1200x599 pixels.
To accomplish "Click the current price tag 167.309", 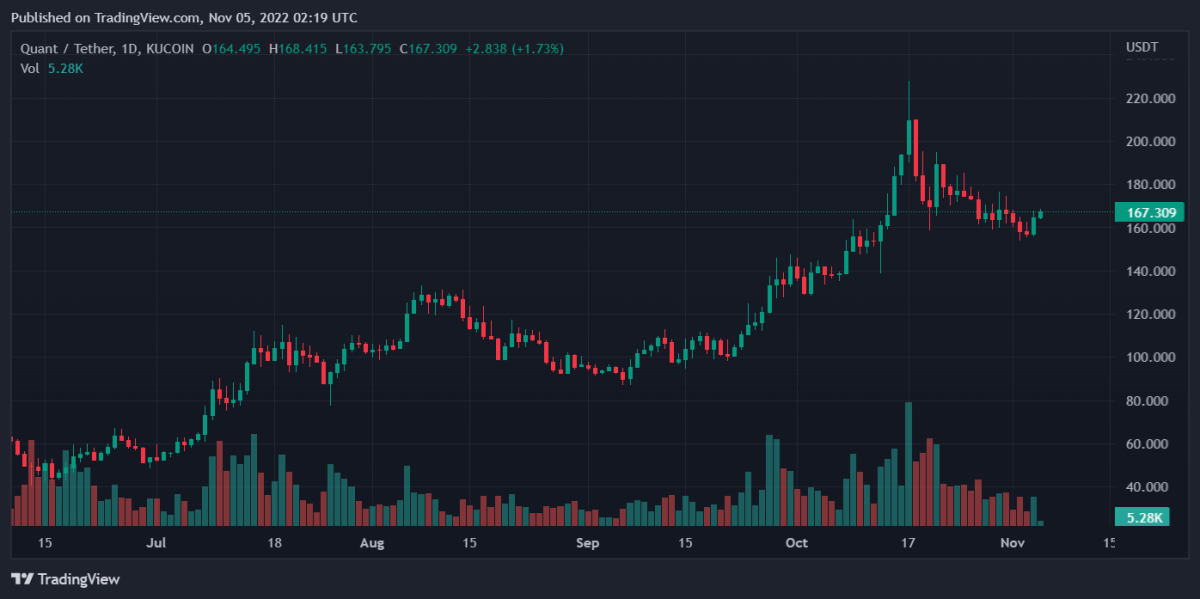I will coord(1149,212).
